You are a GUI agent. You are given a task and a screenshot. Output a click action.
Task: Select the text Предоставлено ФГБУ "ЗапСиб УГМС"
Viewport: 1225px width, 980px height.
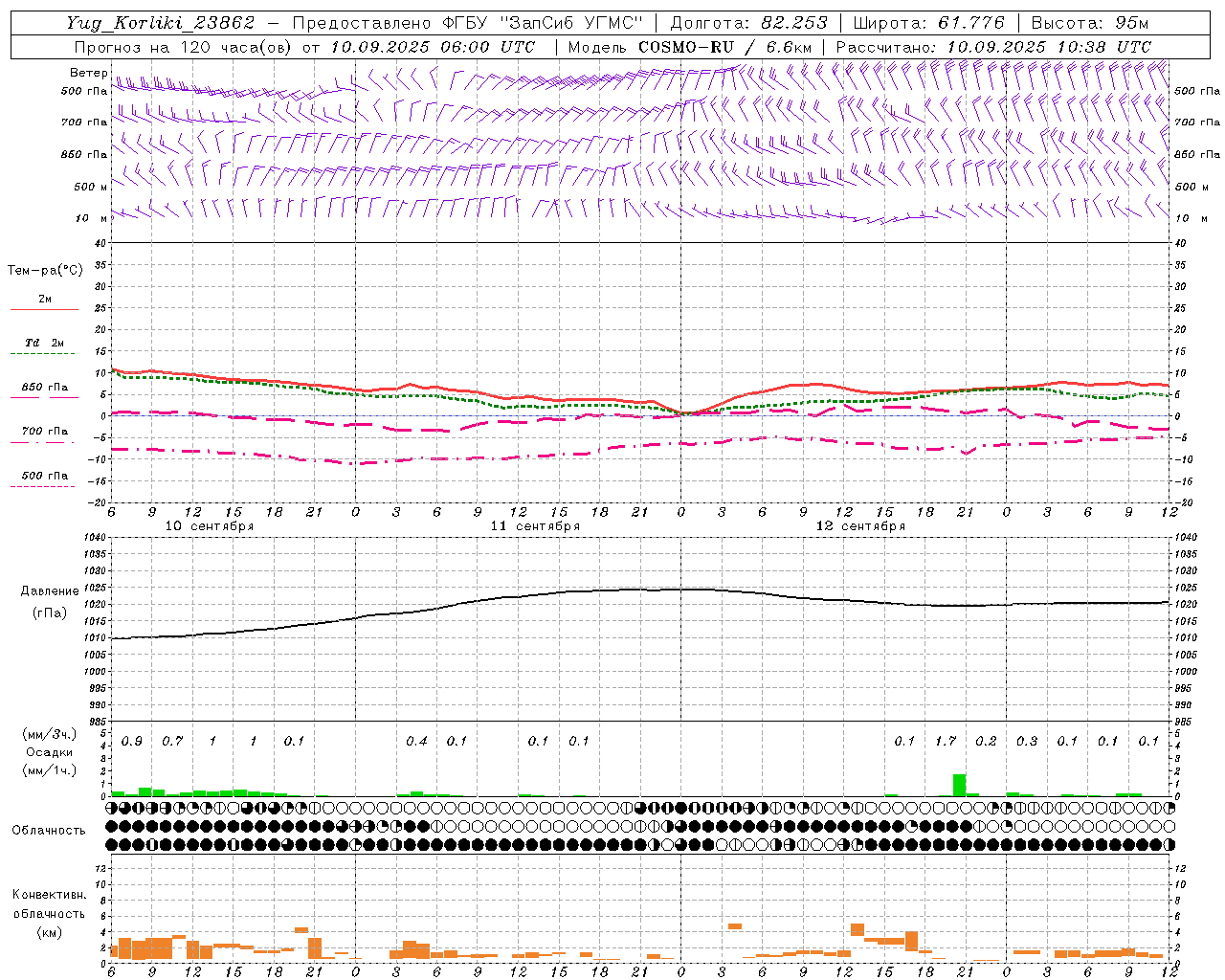[467, 23]
